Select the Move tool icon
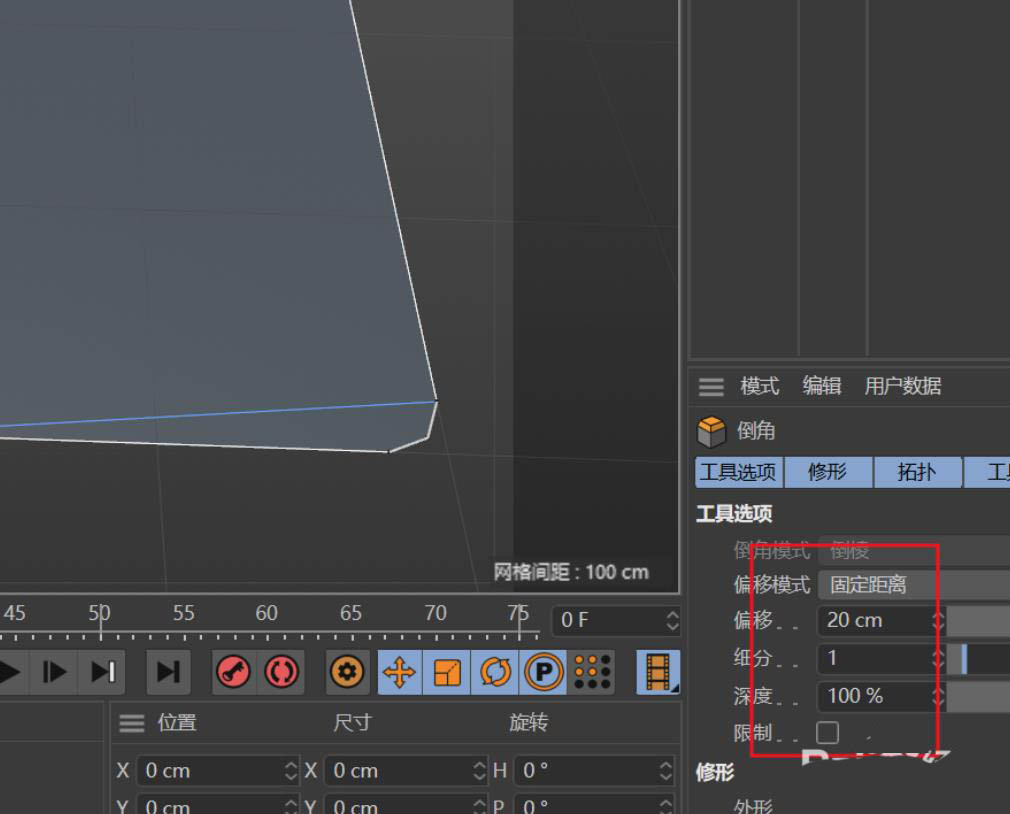This screenshot has width=1010, height=814. (398, 671)
